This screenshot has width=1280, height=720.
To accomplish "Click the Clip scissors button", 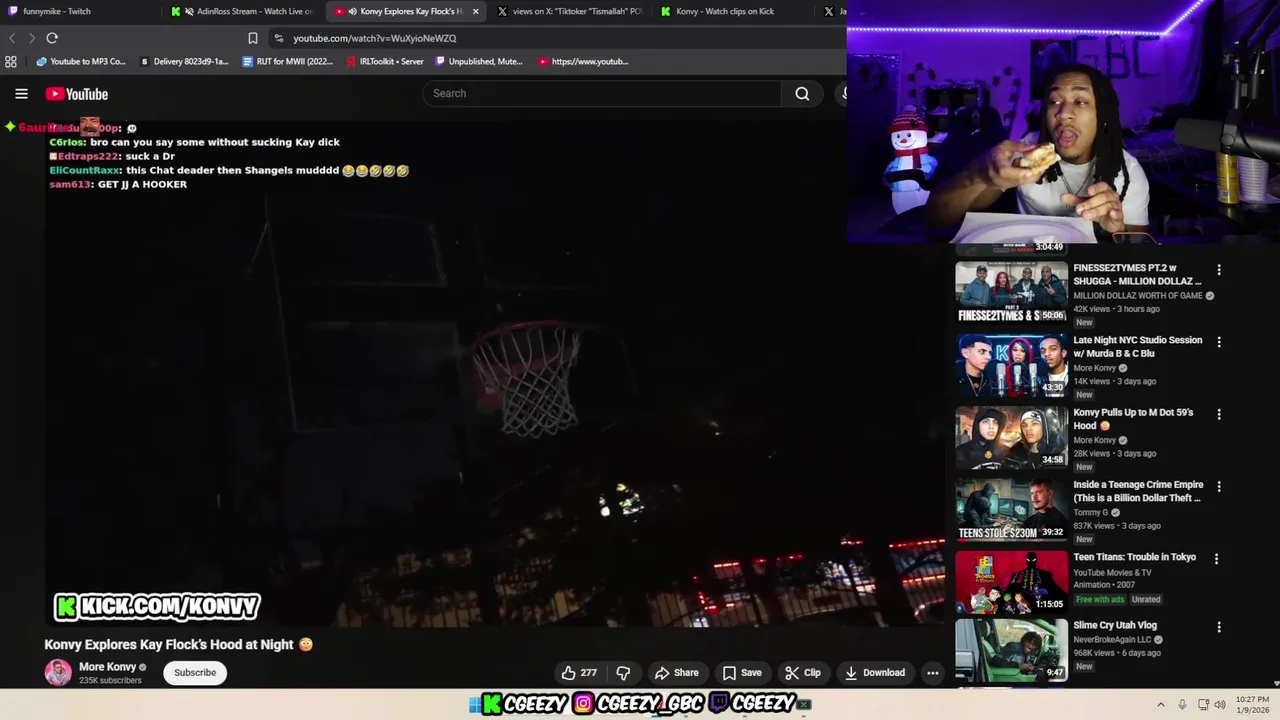I will click(803, 673).
